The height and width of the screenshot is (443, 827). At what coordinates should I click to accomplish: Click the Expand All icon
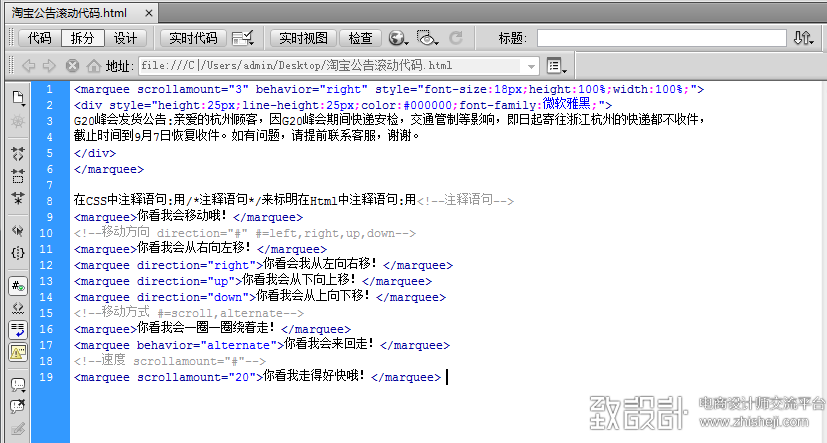(18, 198)
